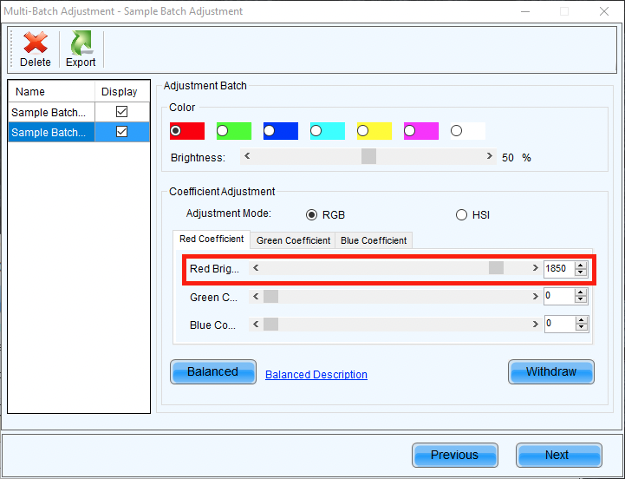Decrease Blue coefficient with down stepper
Image resolution: width=625 pixels, height=479 pixels.
coord(581,328)
